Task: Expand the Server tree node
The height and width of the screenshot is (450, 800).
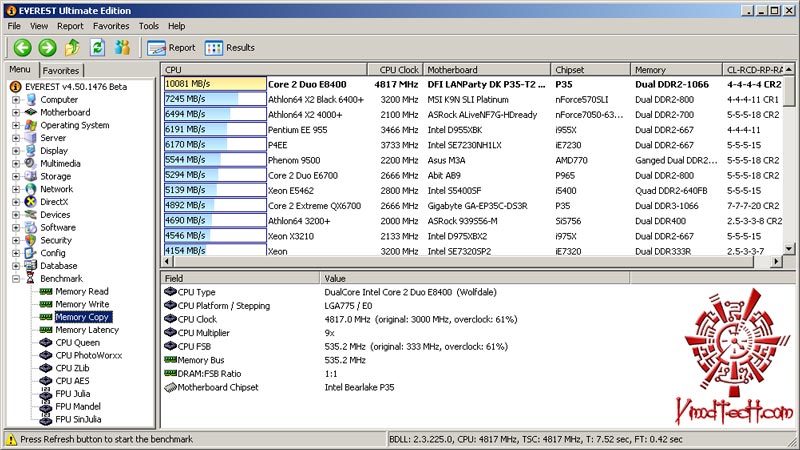Action: click(16, 138)
